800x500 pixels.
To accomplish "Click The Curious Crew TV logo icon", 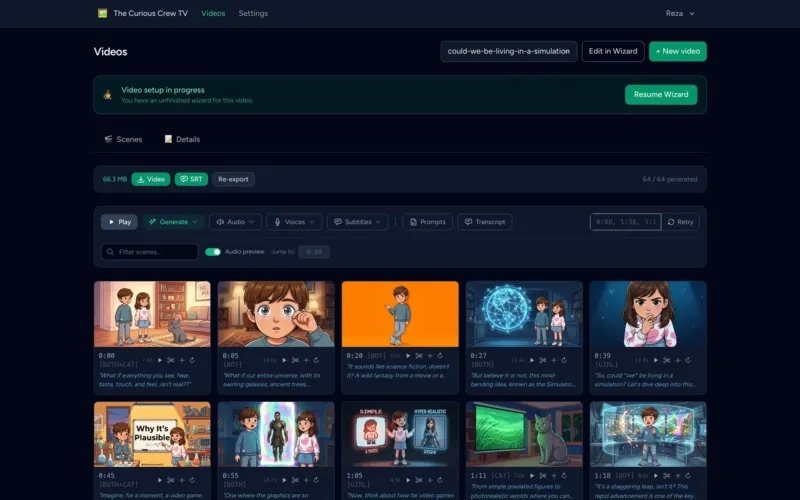I will [x=103, y=13].
